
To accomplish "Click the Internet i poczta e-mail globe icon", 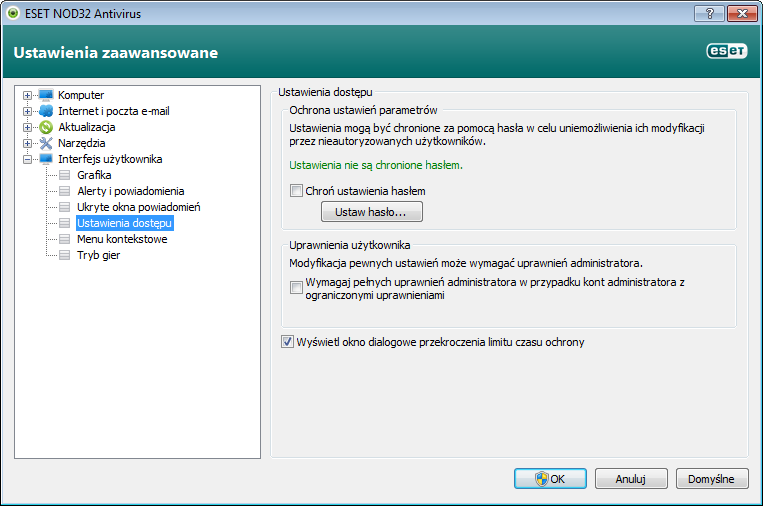I will coord(46,111).
